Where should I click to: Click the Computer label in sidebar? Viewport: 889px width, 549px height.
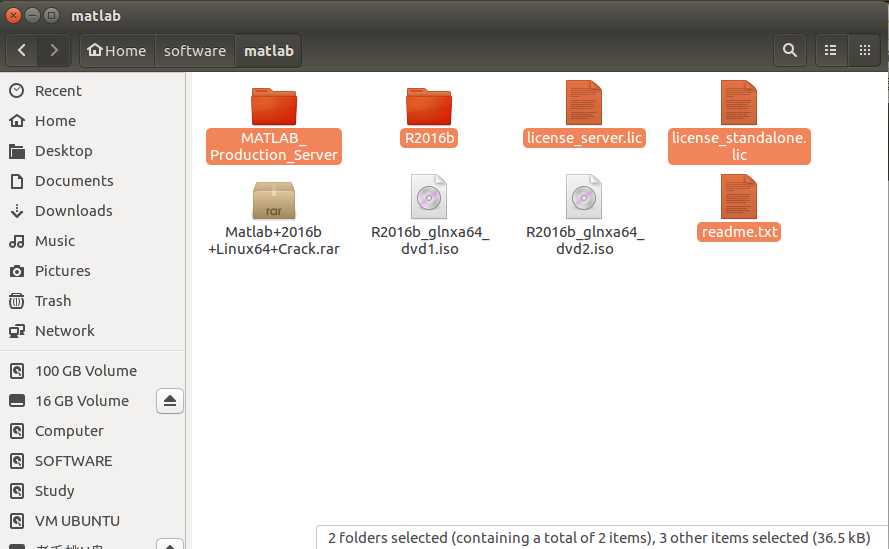[x=69, y=431]
